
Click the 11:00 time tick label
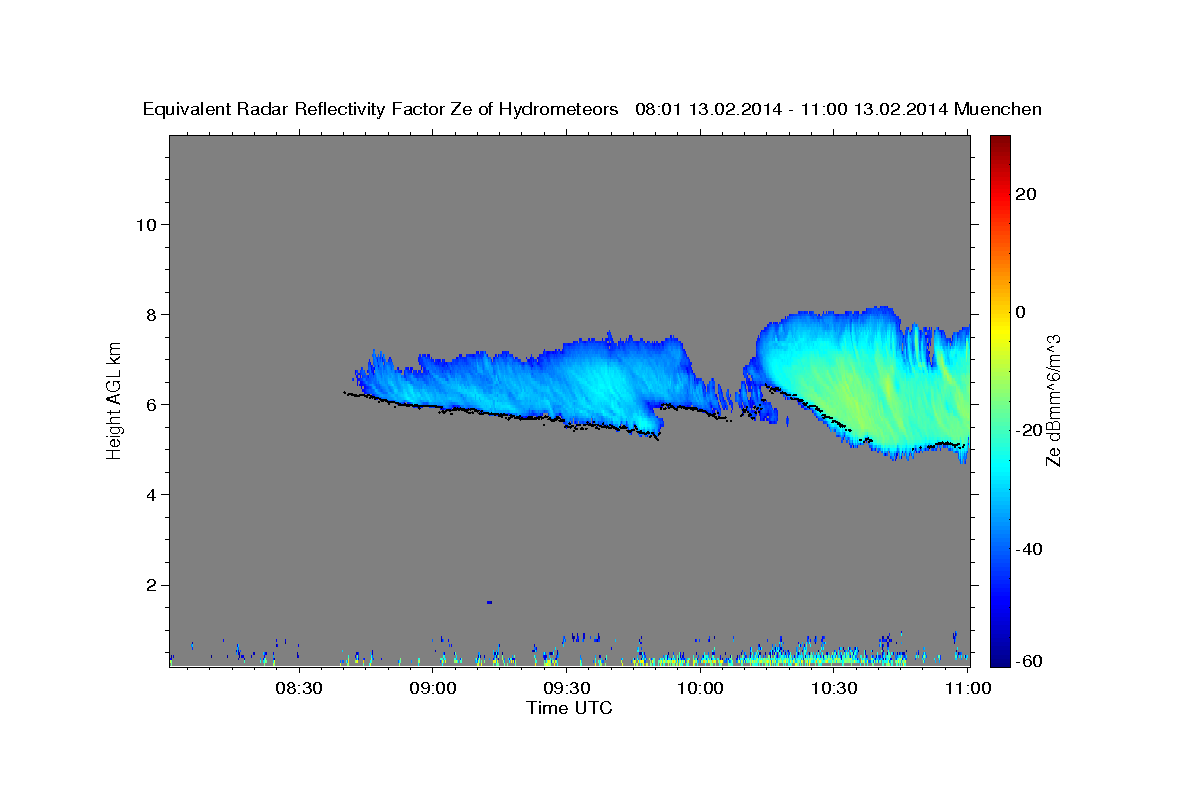(x=967, y=688)
